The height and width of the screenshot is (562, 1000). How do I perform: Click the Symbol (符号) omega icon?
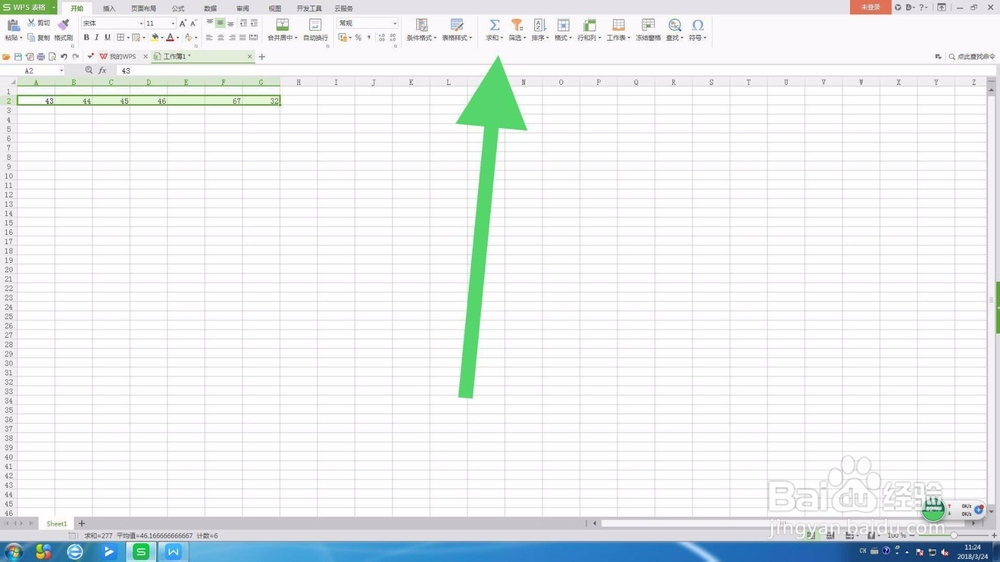pos(697,25)
